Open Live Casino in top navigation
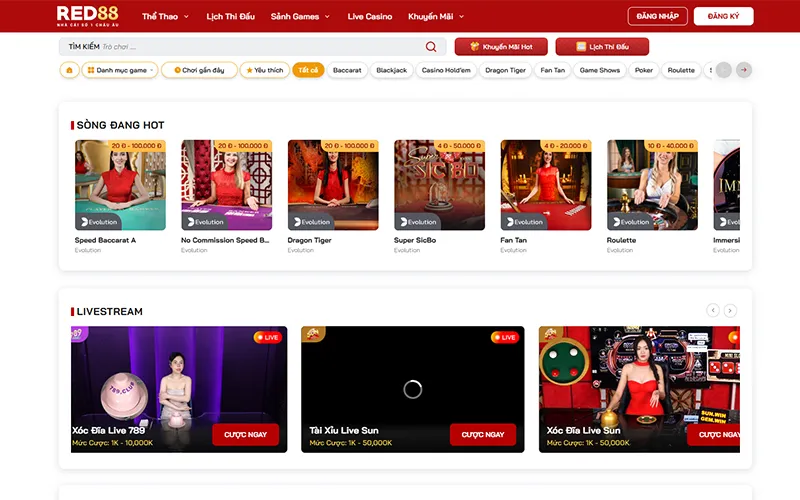Screen dimensions: 800x500 tap(370, 16)
